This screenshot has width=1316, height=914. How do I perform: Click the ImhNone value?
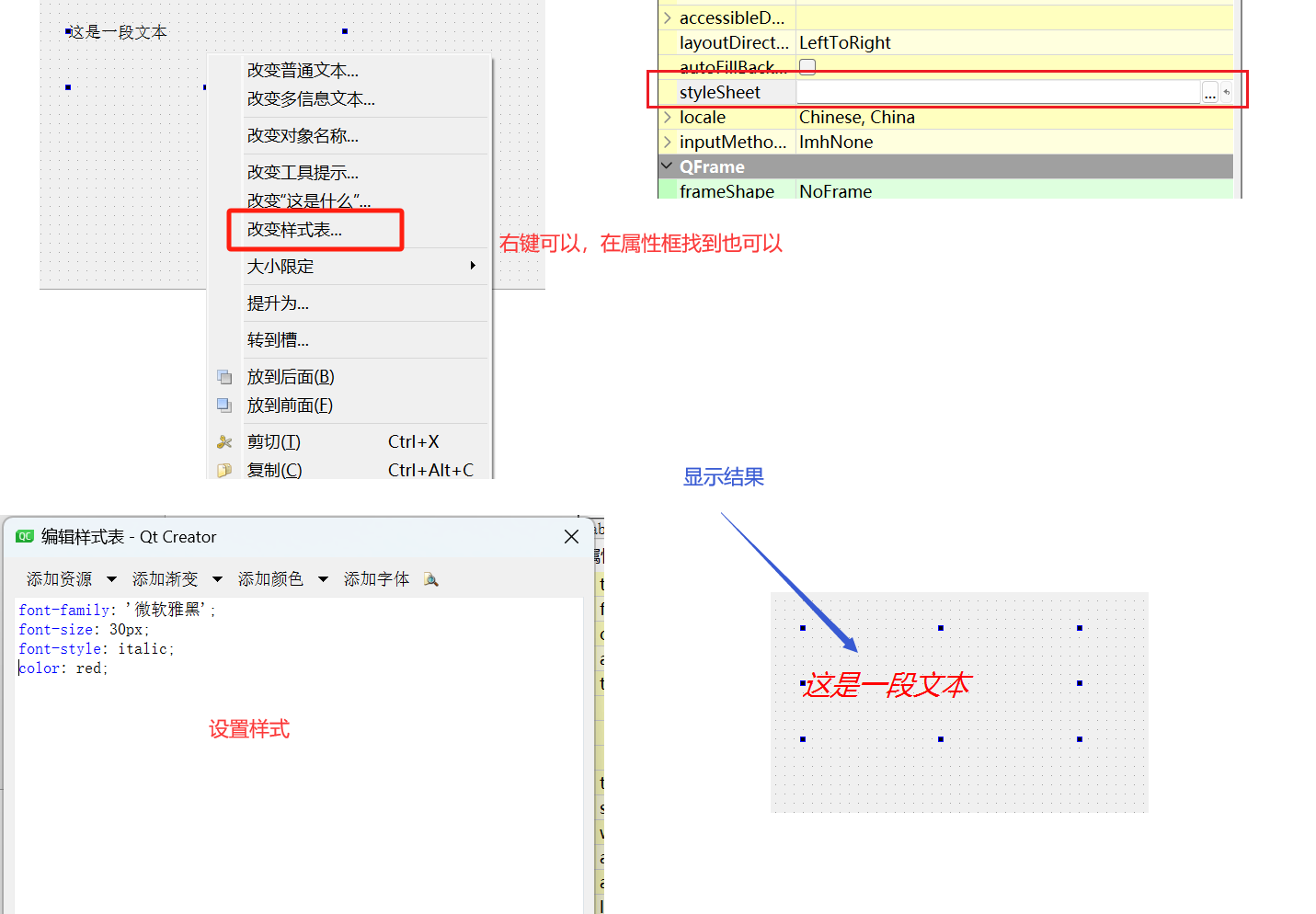835,142
